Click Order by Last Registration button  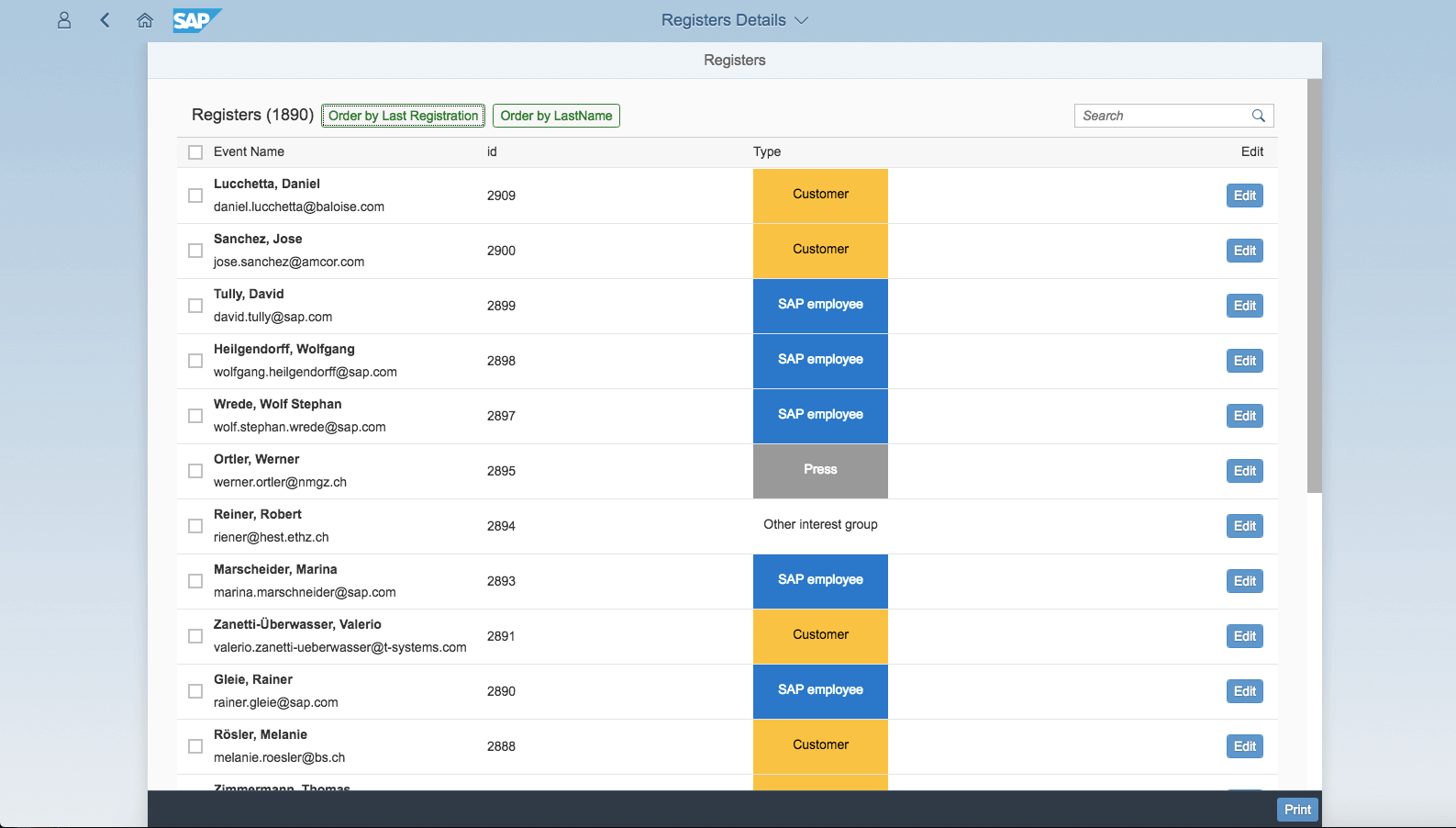pyautogui.click(x=404, y=116)
